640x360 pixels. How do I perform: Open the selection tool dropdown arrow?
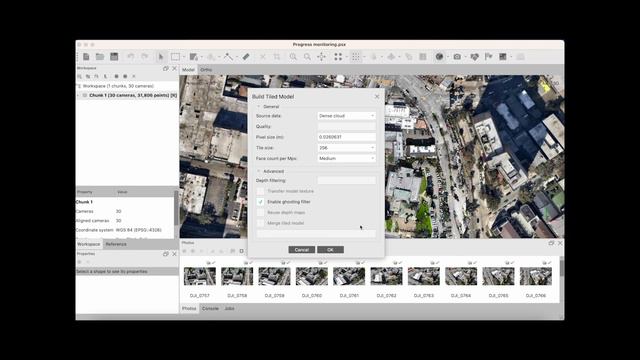tap(184, 57)
